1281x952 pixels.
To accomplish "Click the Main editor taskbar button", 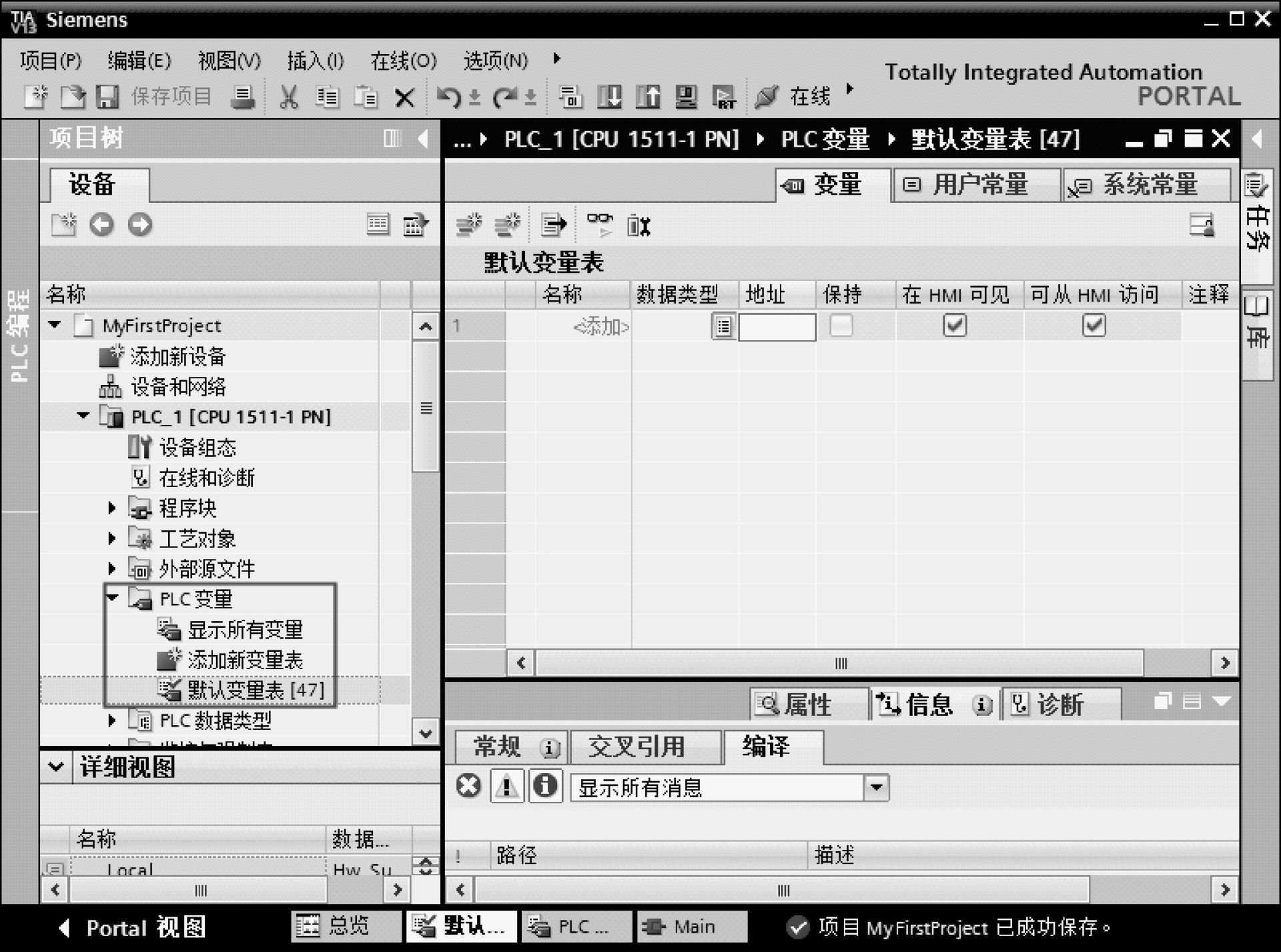I will click(x=691, y=927).
